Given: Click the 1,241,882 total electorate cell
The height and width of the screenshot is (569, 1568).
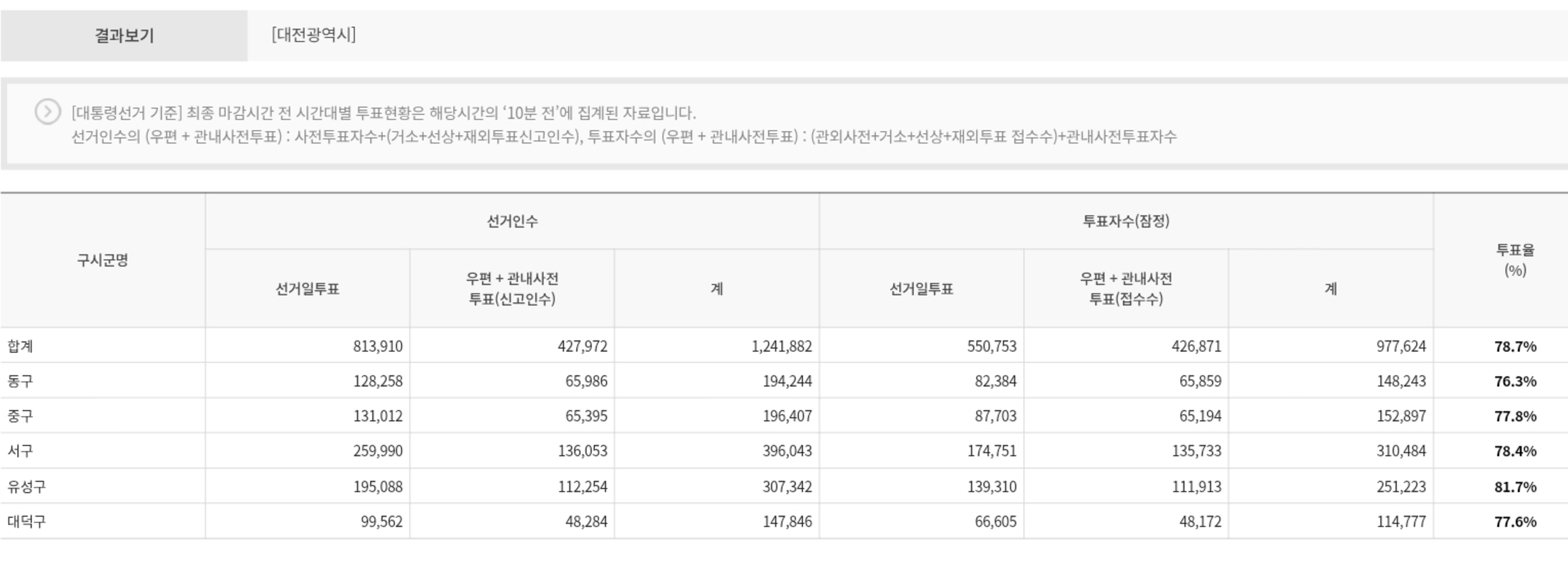Looking at the screenshot, I should (781, 346).
